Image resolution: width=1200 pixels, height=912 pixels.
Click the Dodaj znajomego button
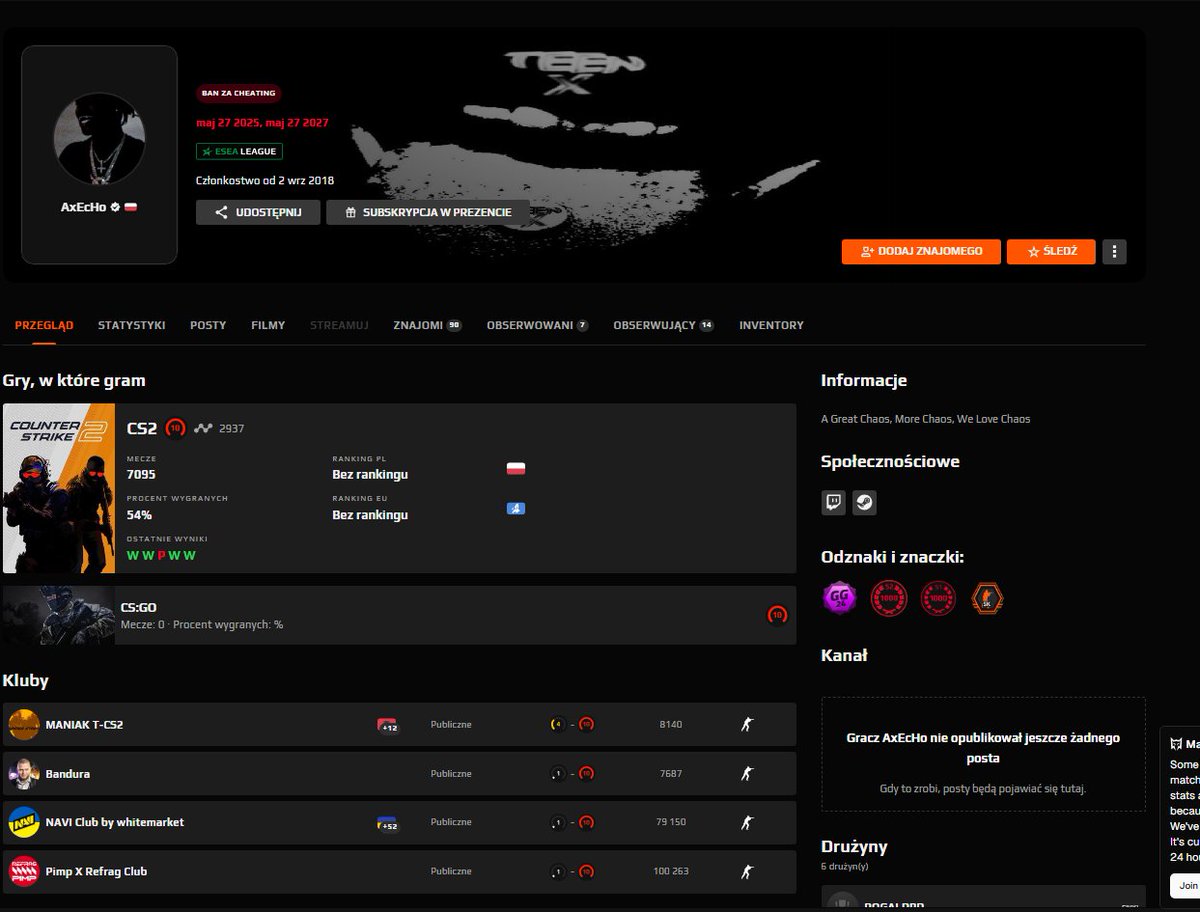click(921, 251)
